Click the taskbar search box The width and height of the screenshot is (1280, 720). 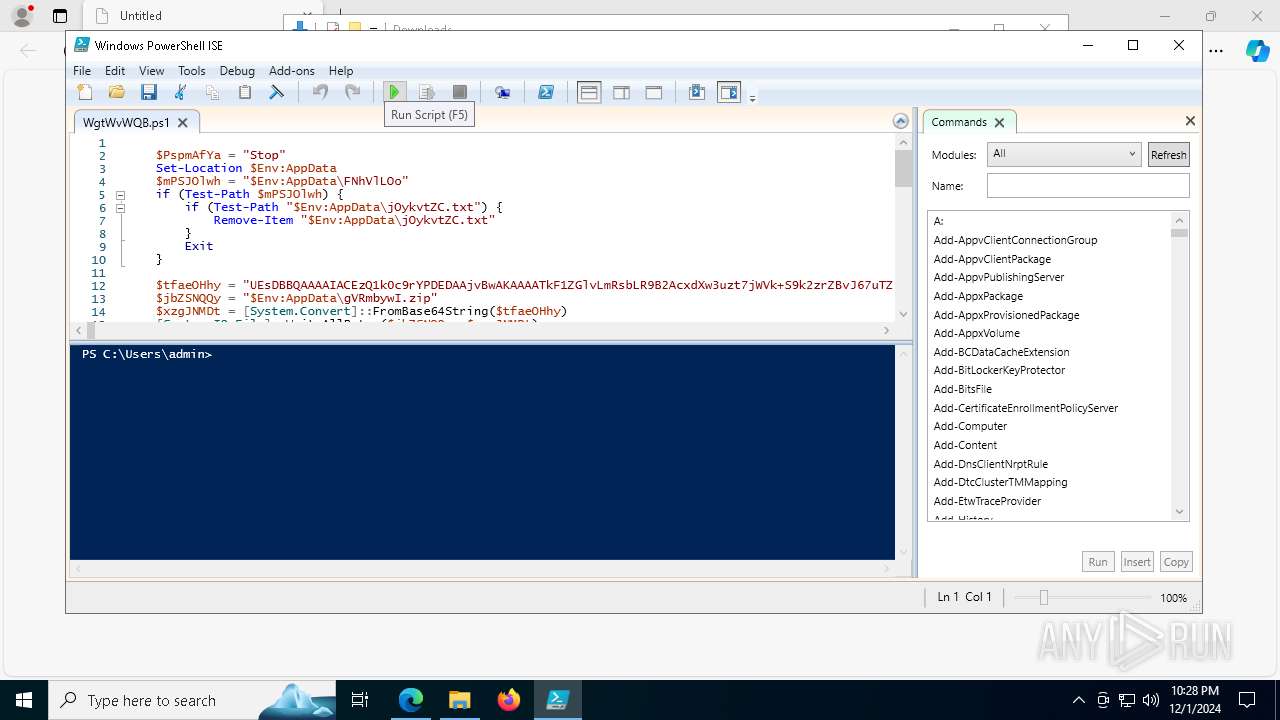click(x=192, y=700)
